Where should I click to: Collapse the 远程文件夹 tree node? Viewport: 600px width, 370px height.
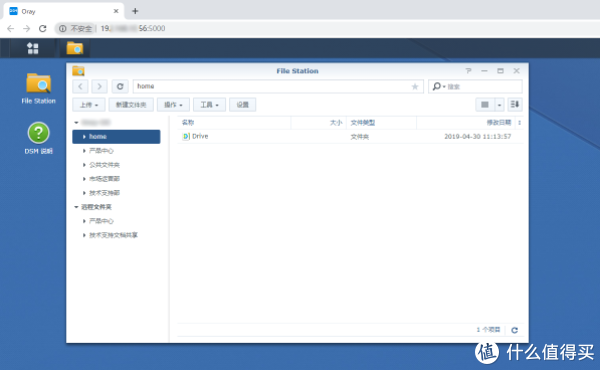coord(76,207)
